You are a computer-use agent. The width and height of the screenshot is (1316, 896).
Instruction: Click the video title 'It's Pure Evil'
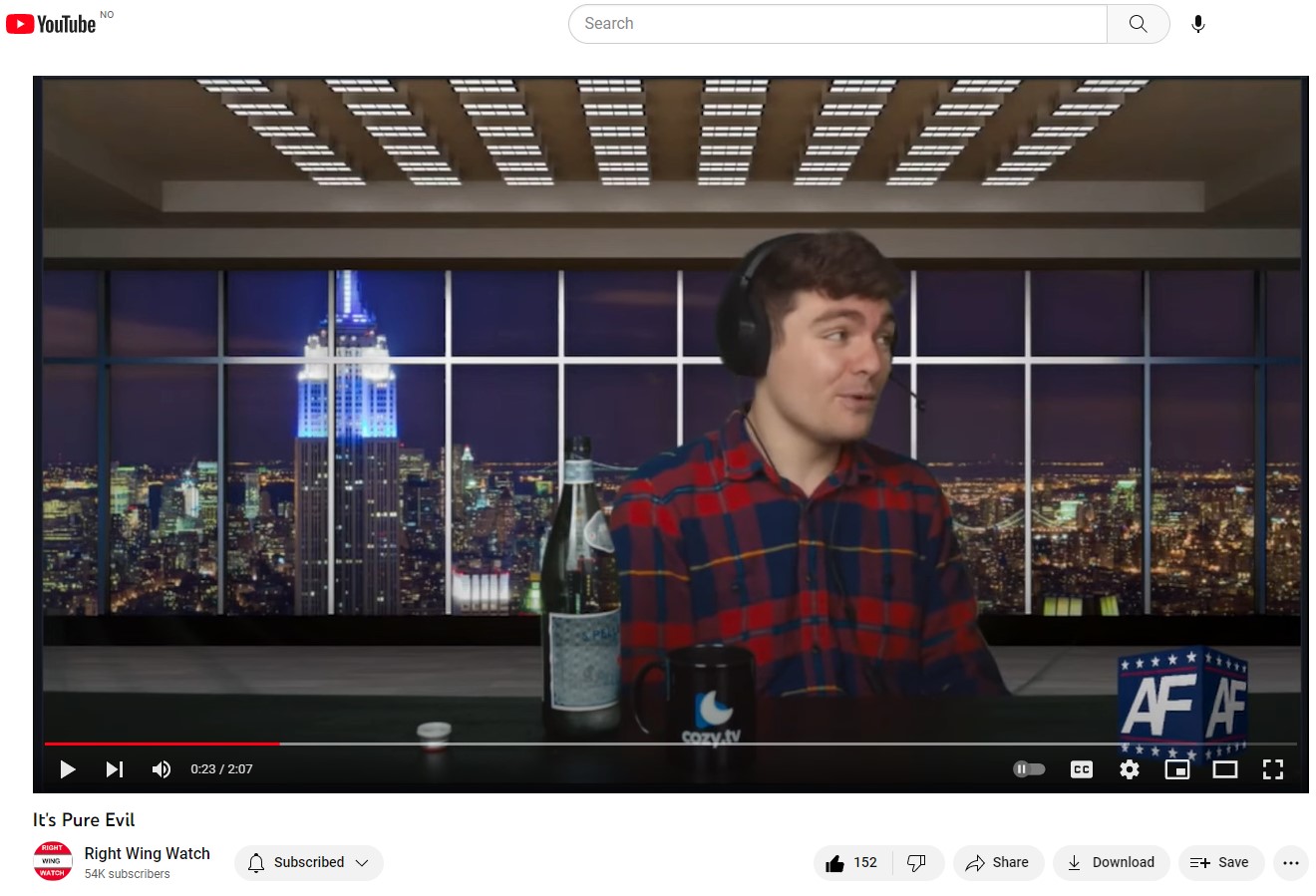click(84, 820)
